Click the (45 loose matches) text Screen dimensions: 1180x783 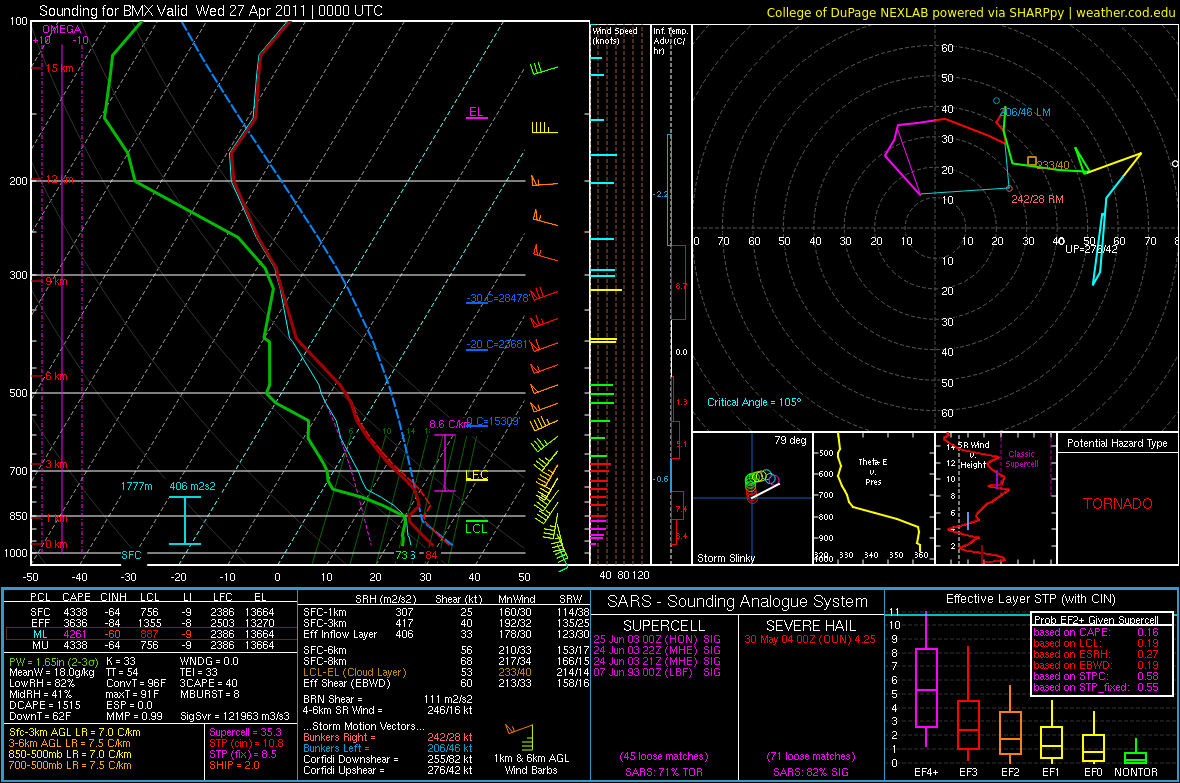[664, 756]
